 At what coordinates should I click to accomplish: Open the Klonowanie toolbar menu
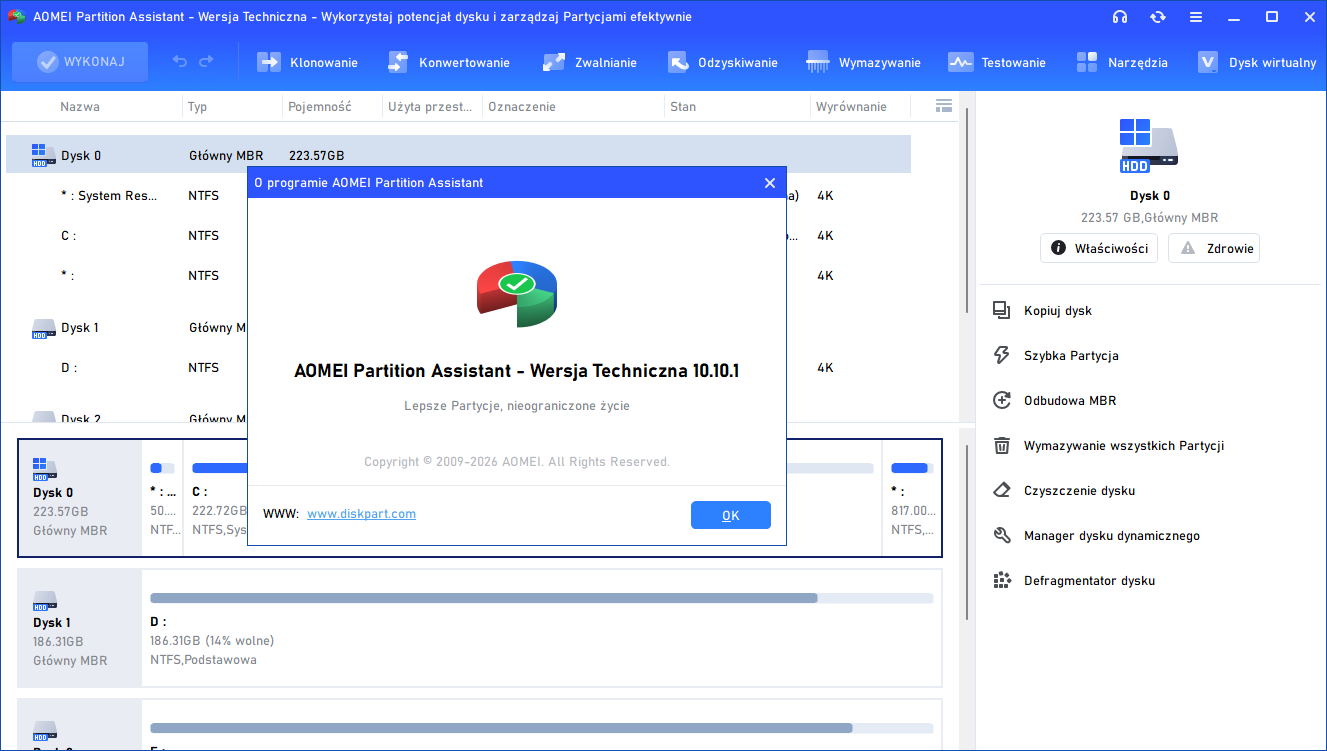tap(308, 62)
